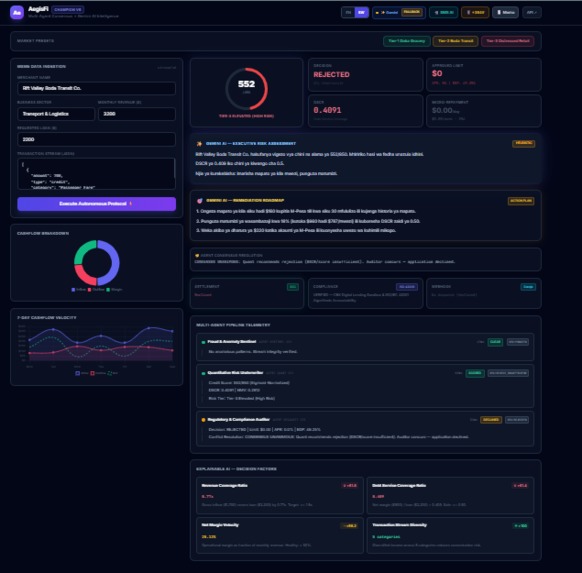
Task: Click the Rift Valley Boda Transit Co. text
Action: pyautogui.click(x=52, y=88)
